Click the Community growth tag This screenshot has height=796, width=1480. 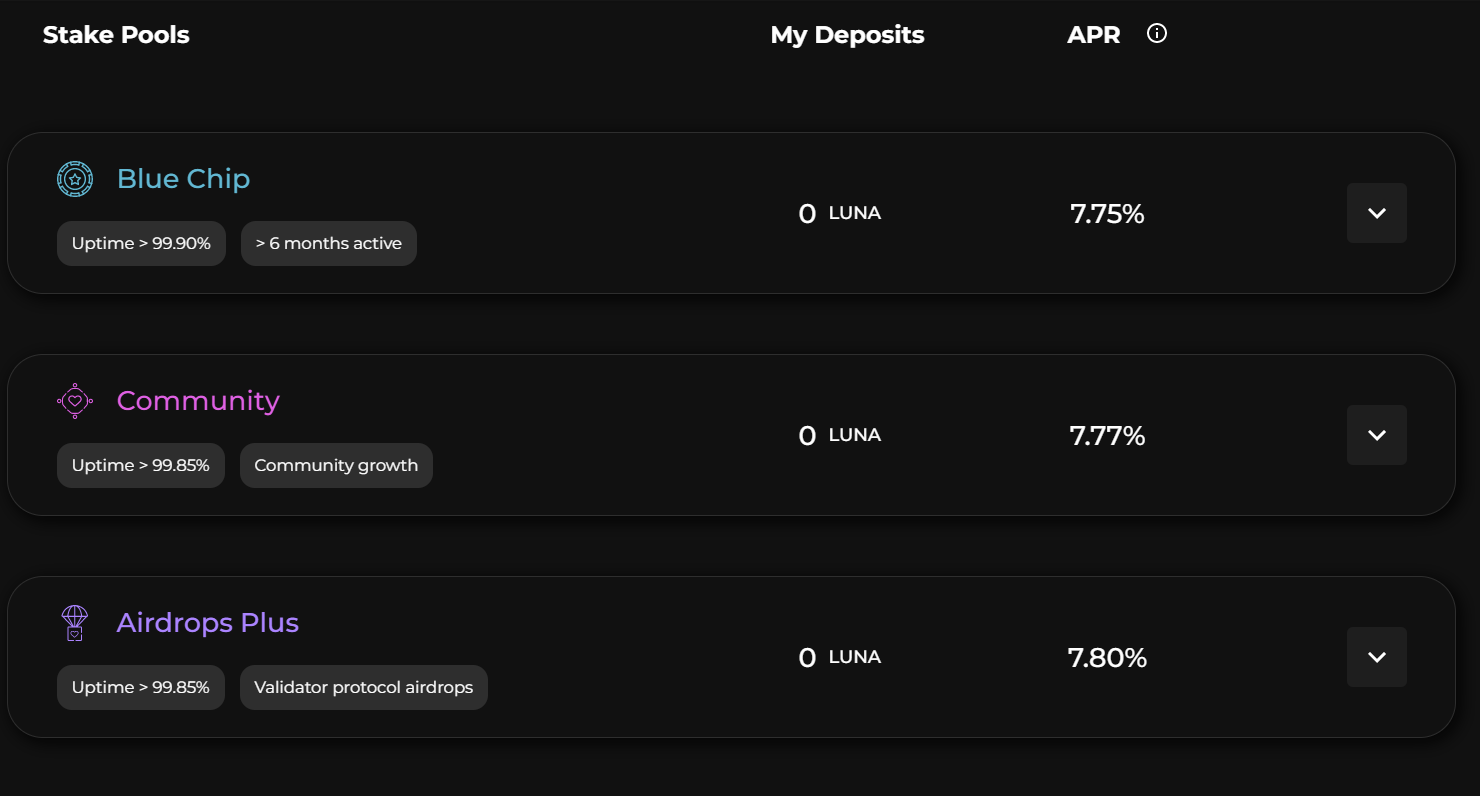[336, 465]
